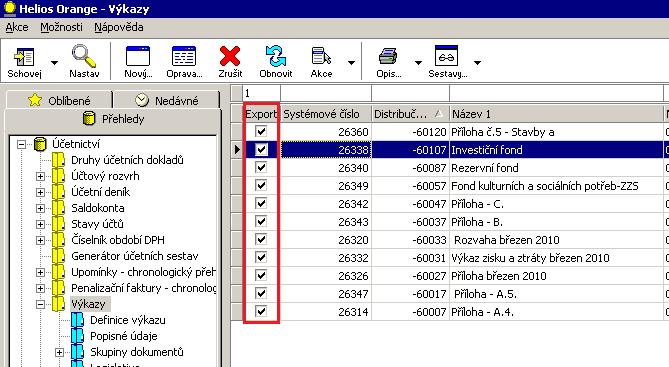Open the Sestavy reports icon
This screenshot has height=367, width=669.
(x=446, y=56)
